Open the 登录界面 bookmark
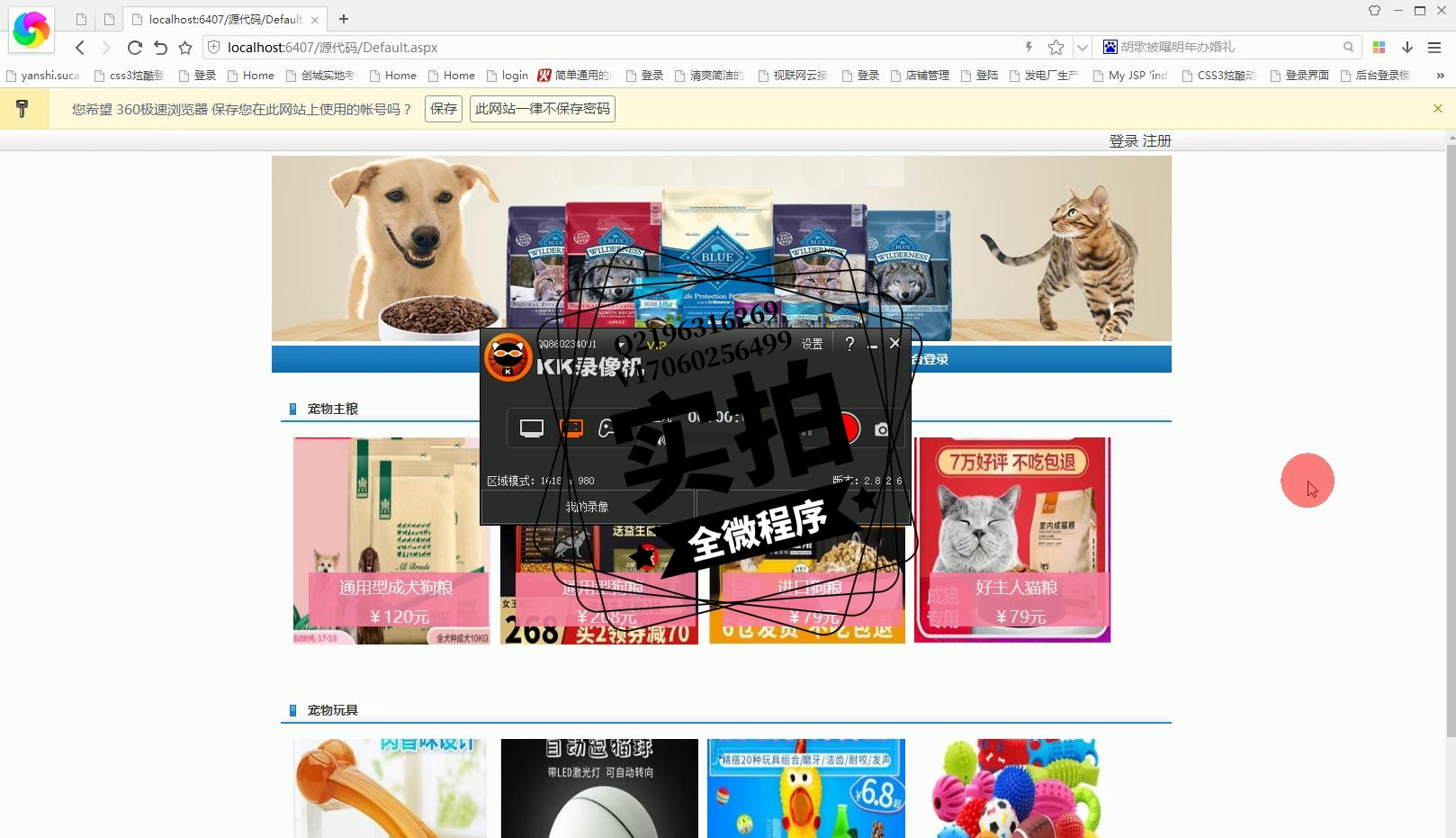The width and height of the screenshot is (1456, 838). click(1299, 76)
